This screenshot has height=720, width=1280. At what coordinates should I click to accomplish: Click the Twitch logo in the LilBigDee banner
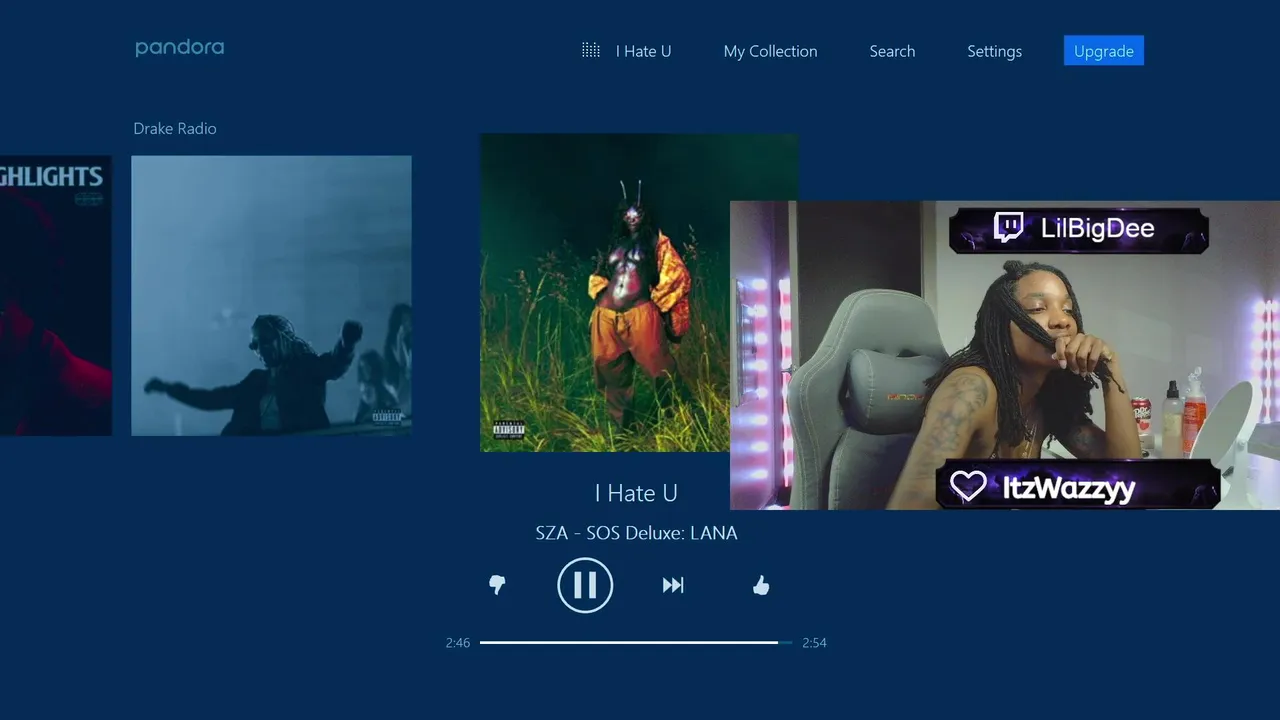1009,228
